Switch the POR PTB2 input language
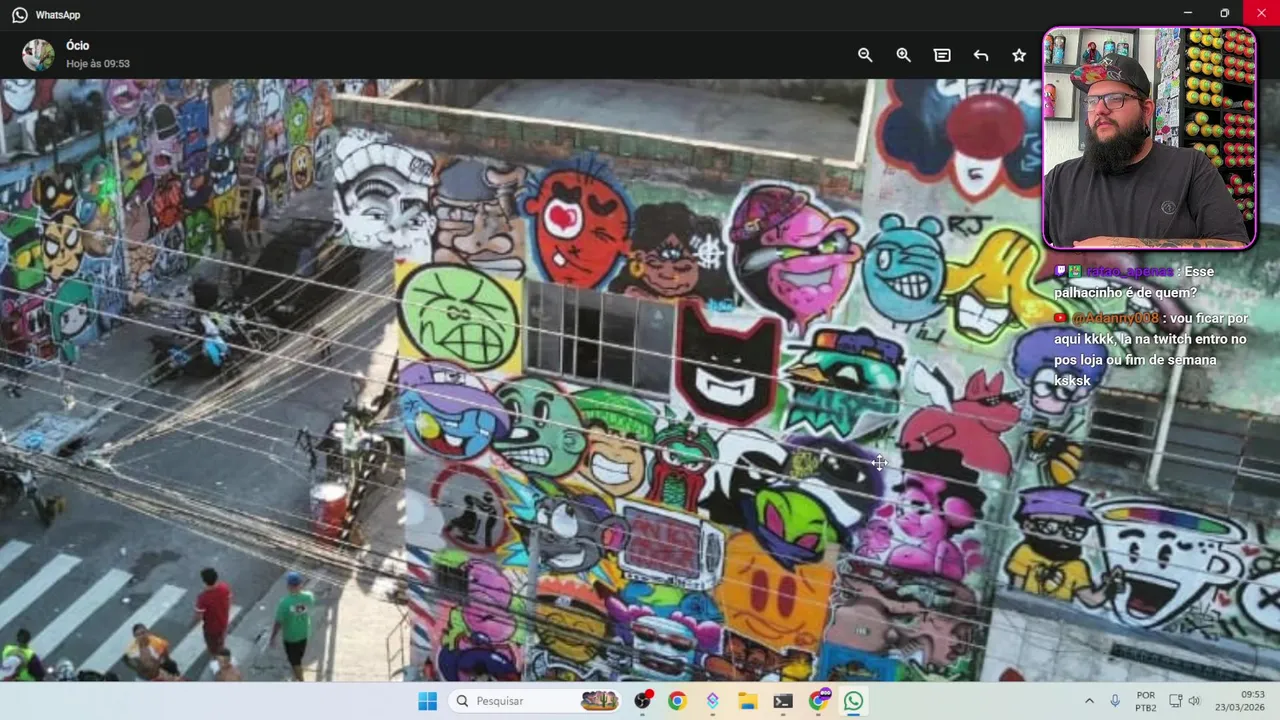 pyautogui.click(x=1146, y=701)
